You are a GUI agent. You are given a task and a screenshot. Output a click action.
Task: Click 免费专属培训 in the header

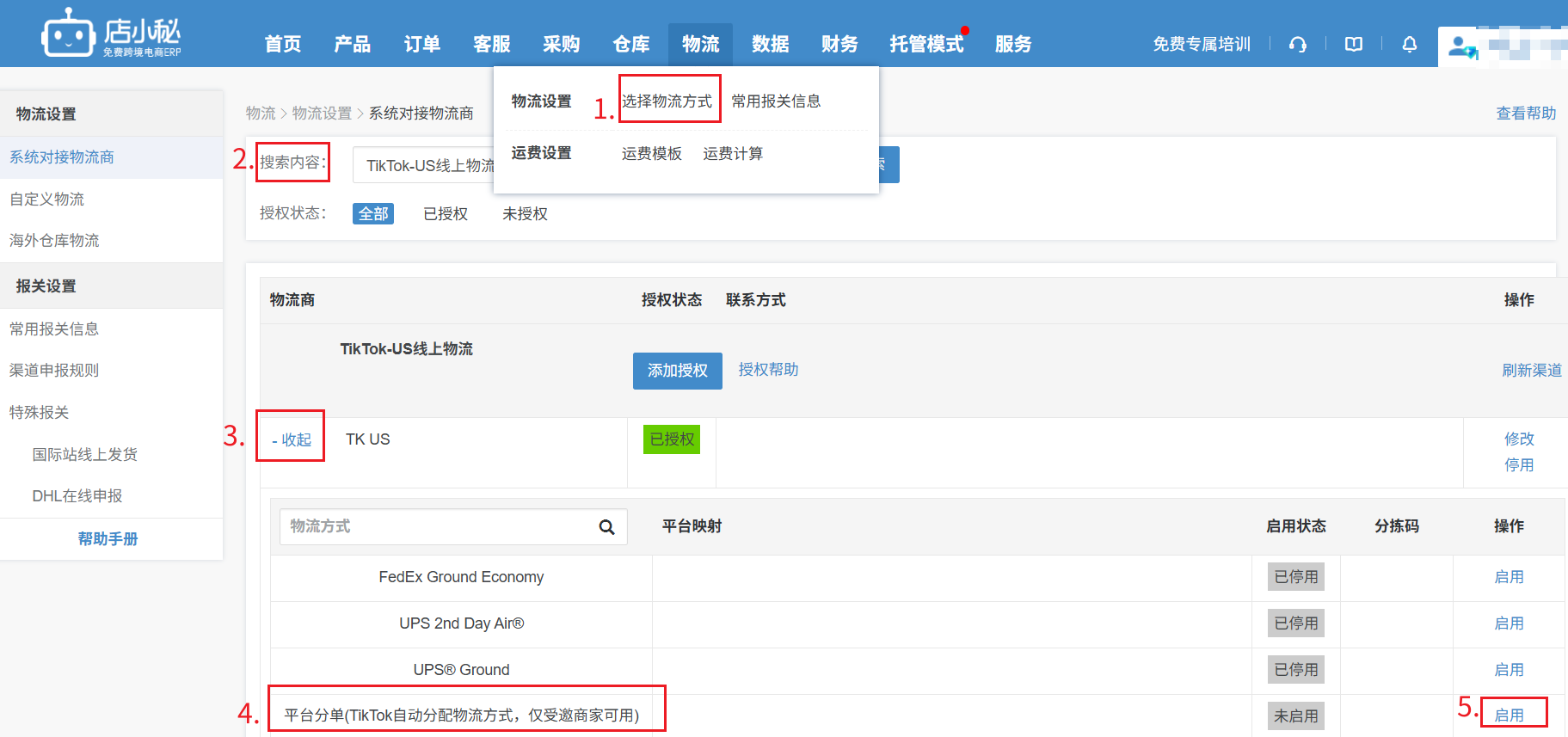pos(1202,44)
